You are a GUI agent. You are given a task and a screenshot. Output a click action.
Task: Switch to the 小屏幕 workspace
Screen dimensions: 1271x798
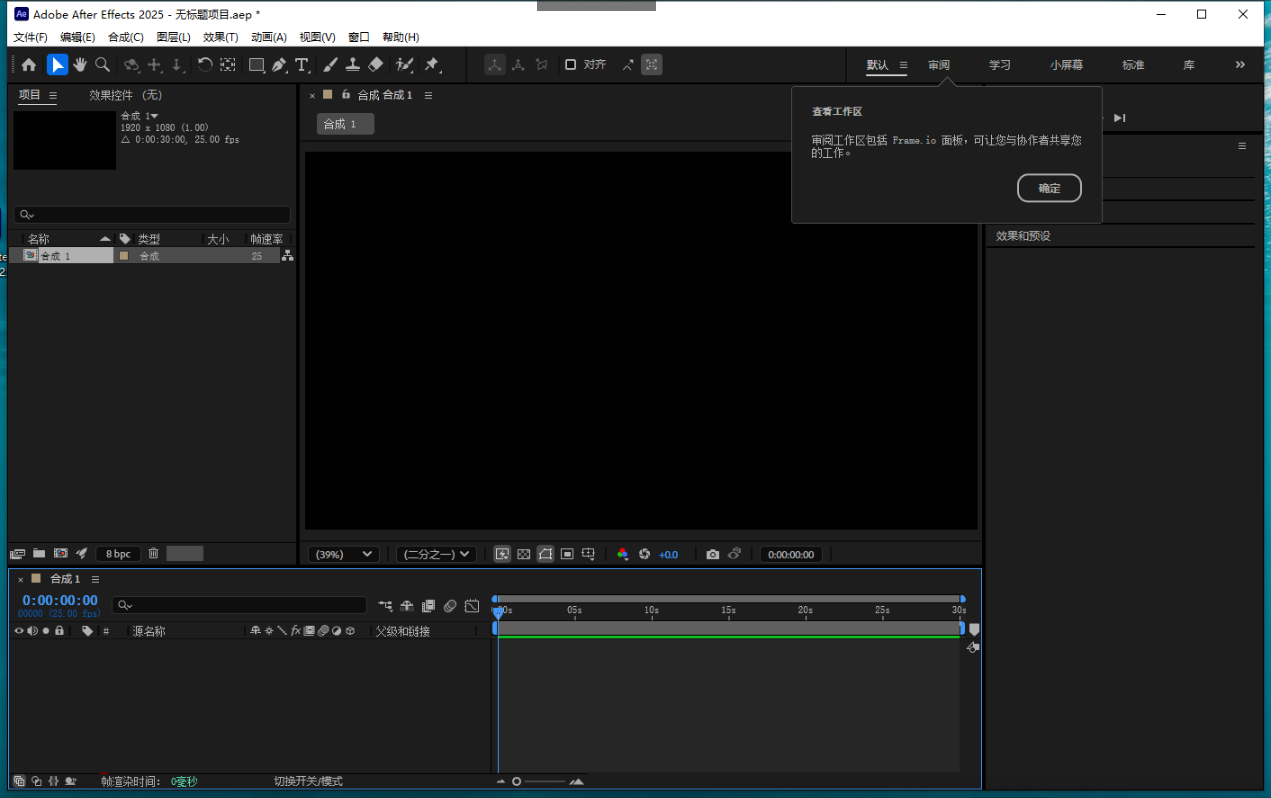click(1067, 65)
